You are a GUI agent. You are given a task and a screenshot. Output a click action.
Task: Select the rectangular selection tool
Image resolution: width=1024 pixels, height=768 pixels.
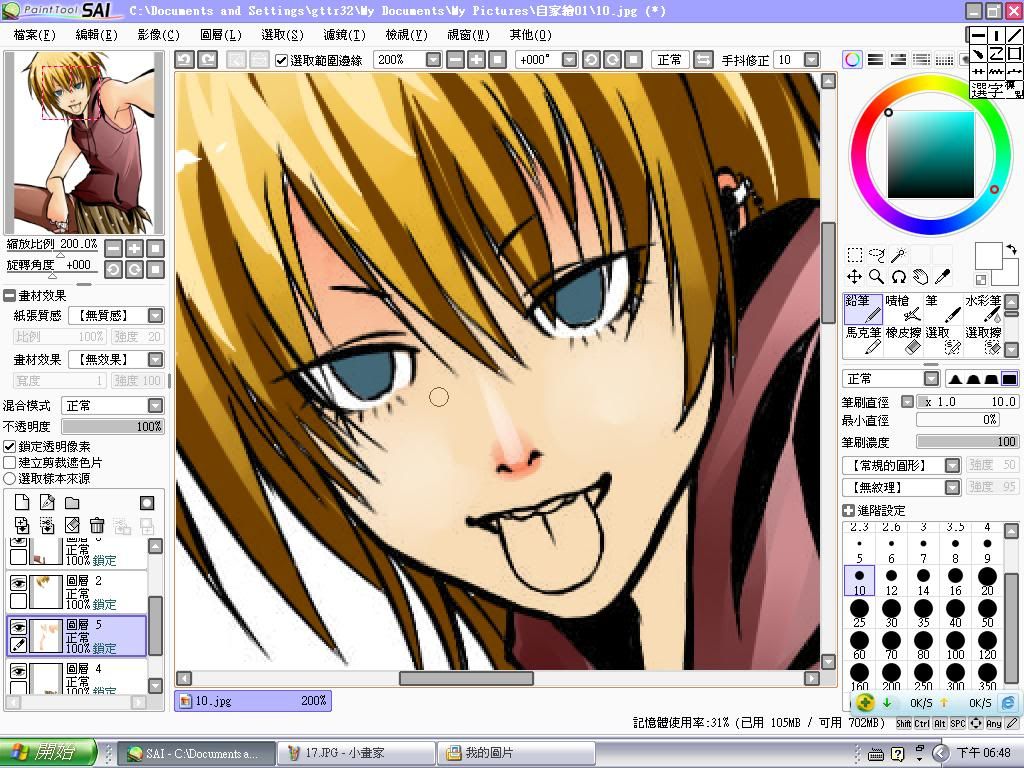855,255
